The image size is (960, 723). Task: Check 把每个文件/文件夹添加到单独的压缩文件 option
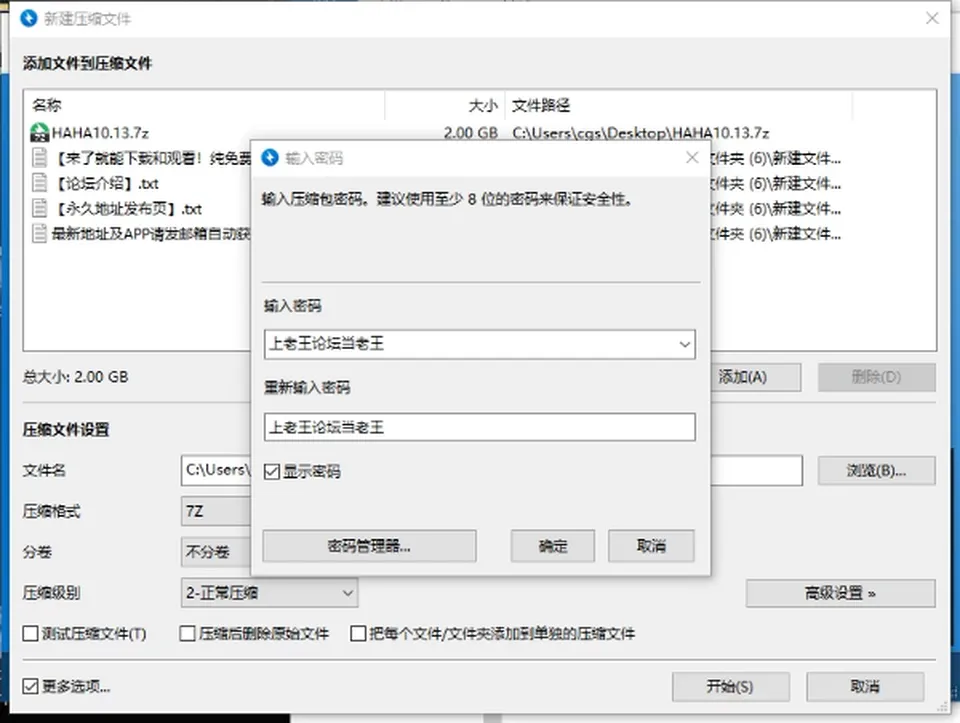tap(358, 633)
